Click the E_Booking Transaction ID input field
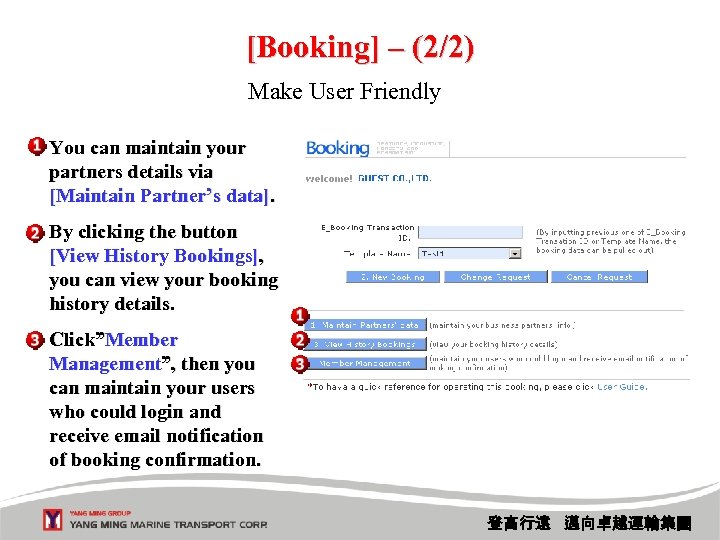Image resolution: width=720 pixels, height=540 pixels. (471, 232)
